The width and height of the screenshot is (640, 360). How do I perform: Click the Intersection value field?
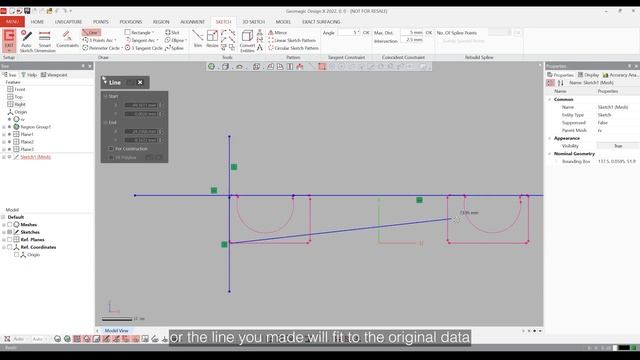(412, 40)
